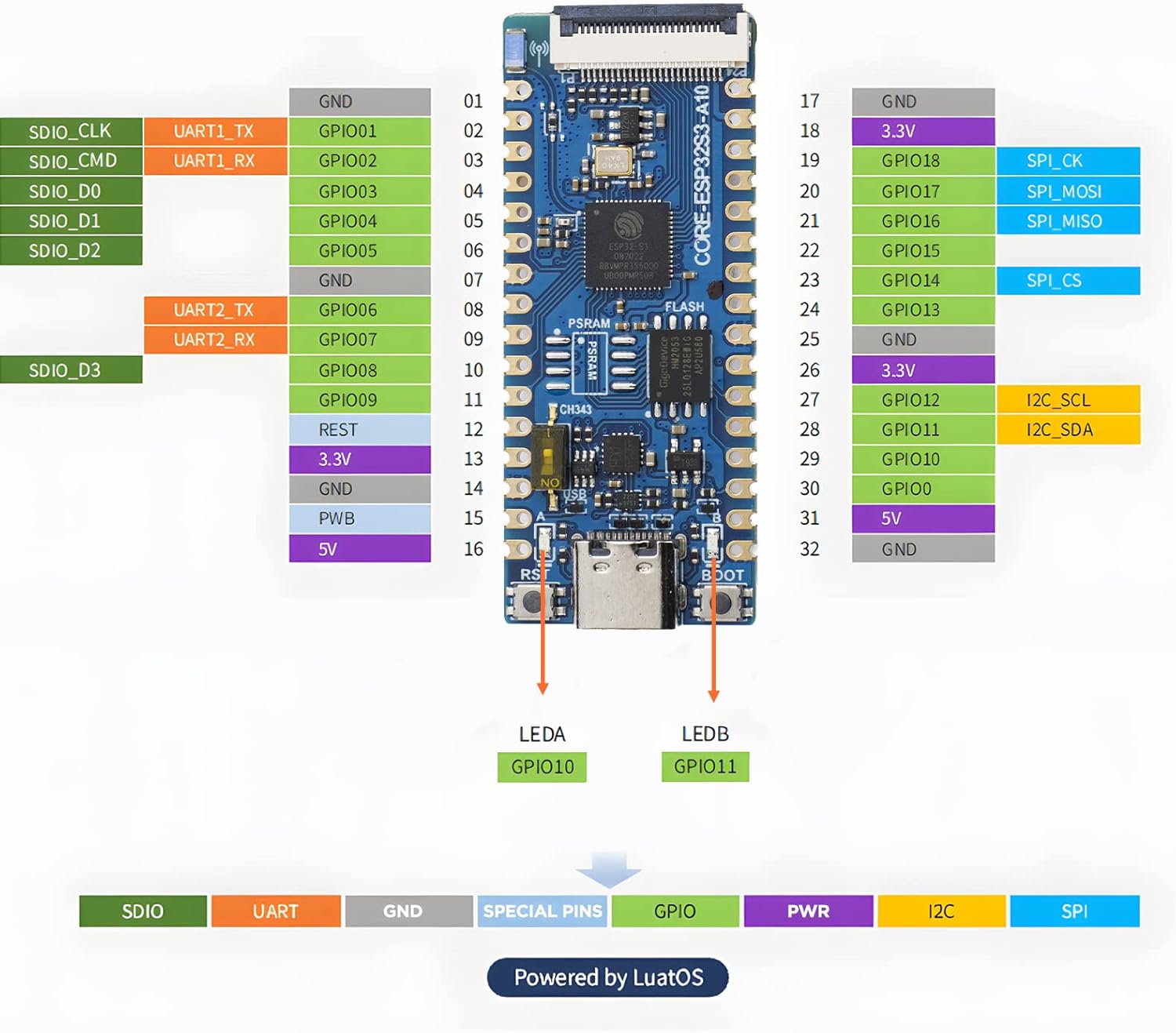This screenshot has width=1176, height=1033.
Task: Click the GPIO11 box under LEDB
Action: (x=706, y=767)
